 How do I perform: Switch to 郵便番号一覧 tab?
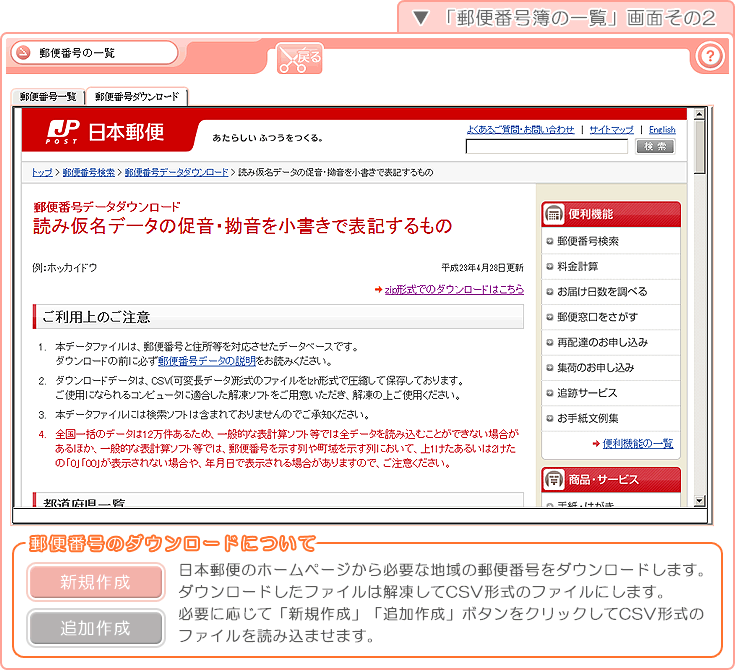pyautogui.click(x=47, y=97)
